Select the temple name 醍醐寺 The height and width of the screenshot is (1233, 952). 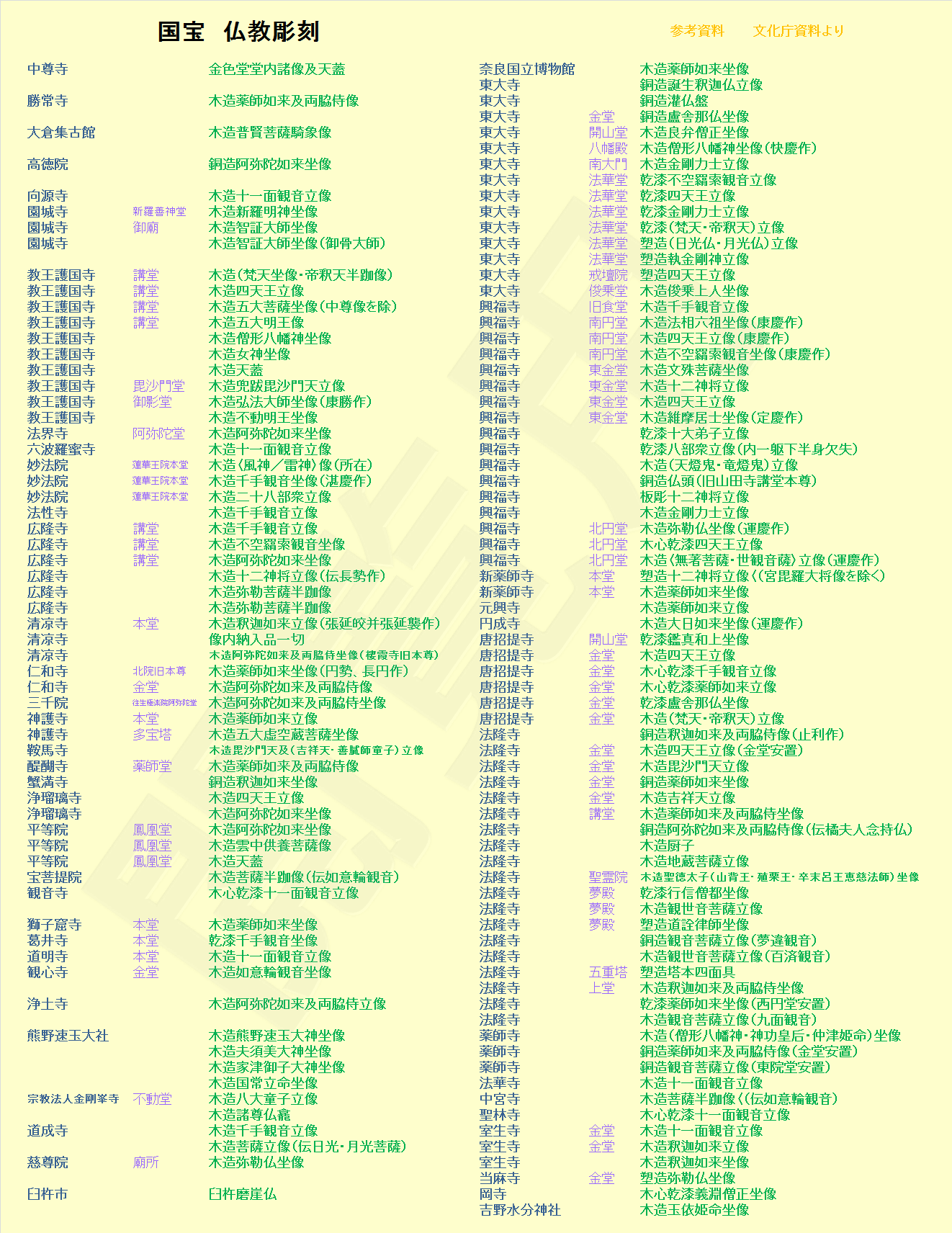(48, 766)
